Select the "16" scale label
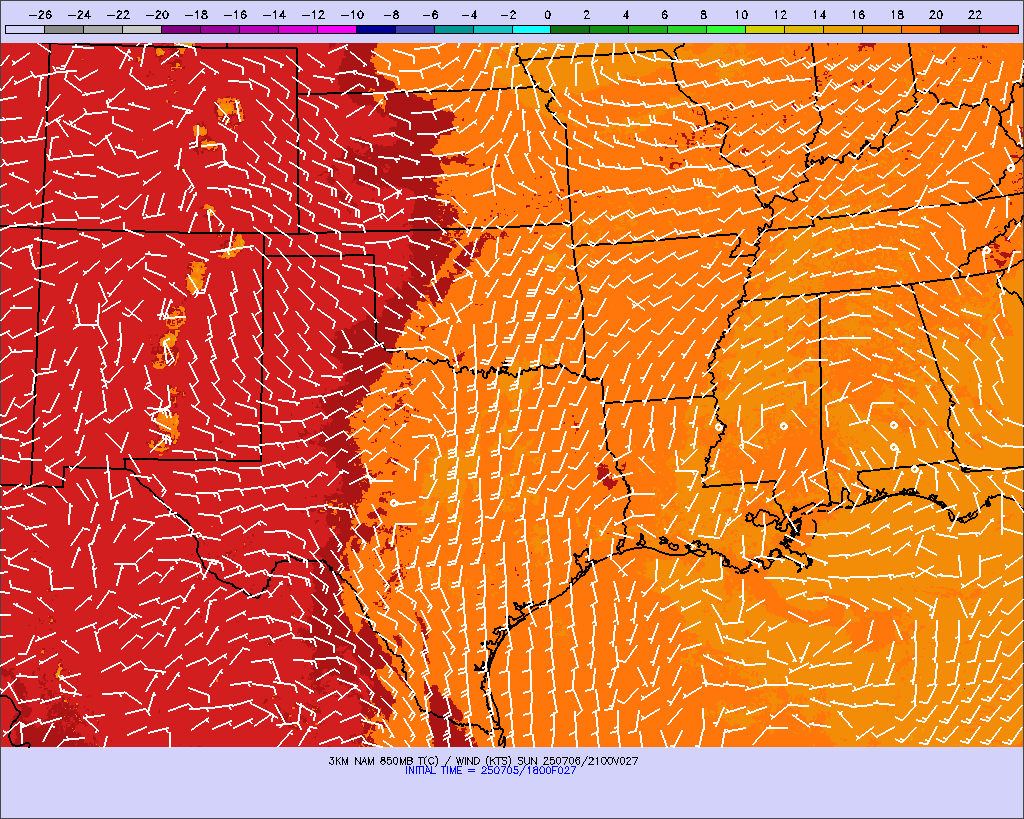 pos(858,15)
